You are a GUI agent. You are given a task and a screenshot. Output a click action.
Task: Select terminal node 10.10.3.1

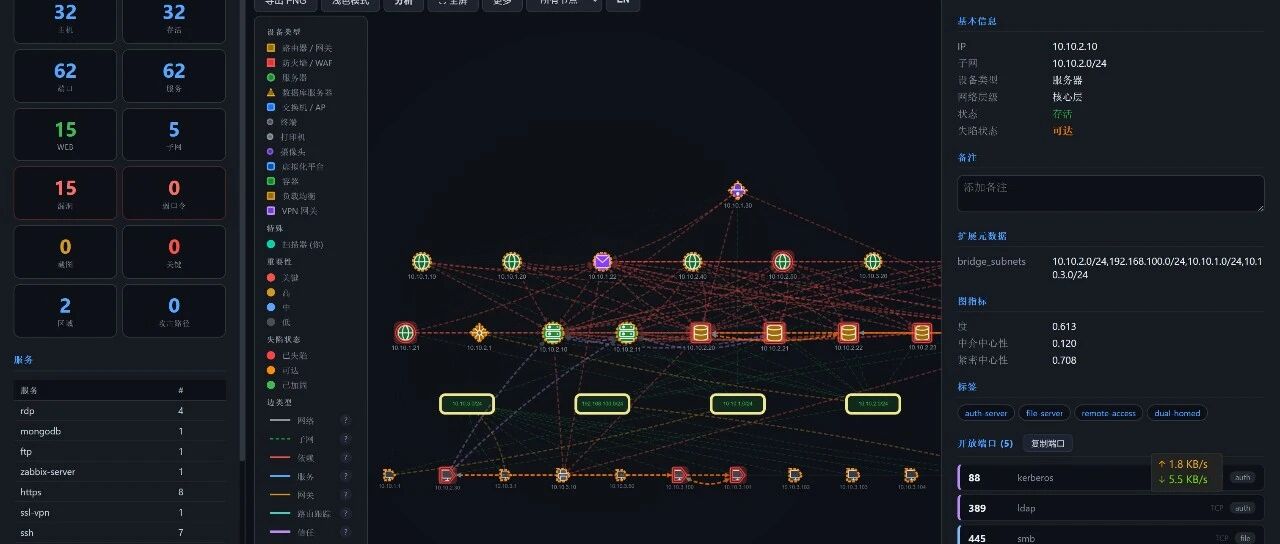(x=505, y=474)
